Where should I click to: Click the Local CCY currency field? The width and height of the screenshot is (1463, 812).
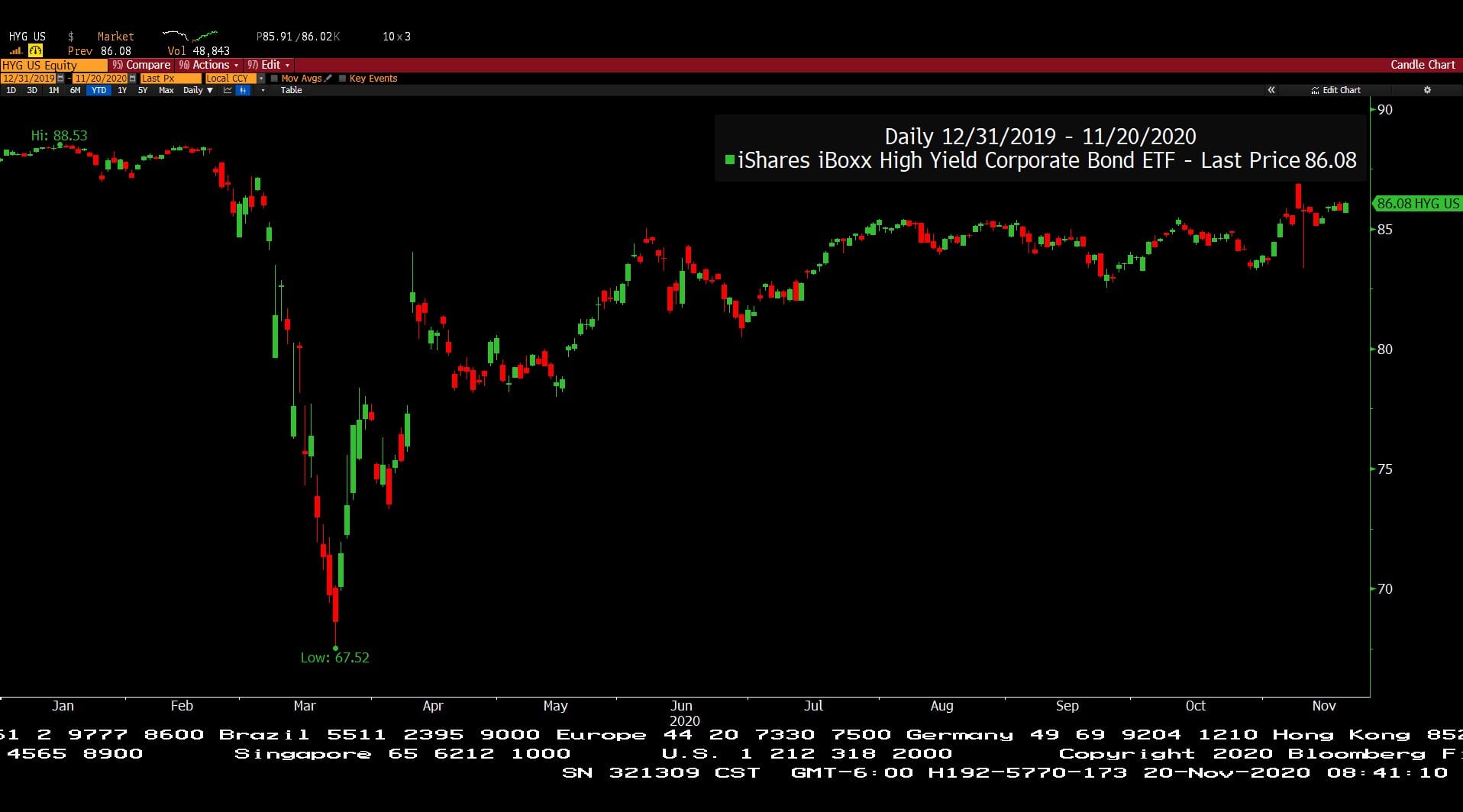click(231, 79)
